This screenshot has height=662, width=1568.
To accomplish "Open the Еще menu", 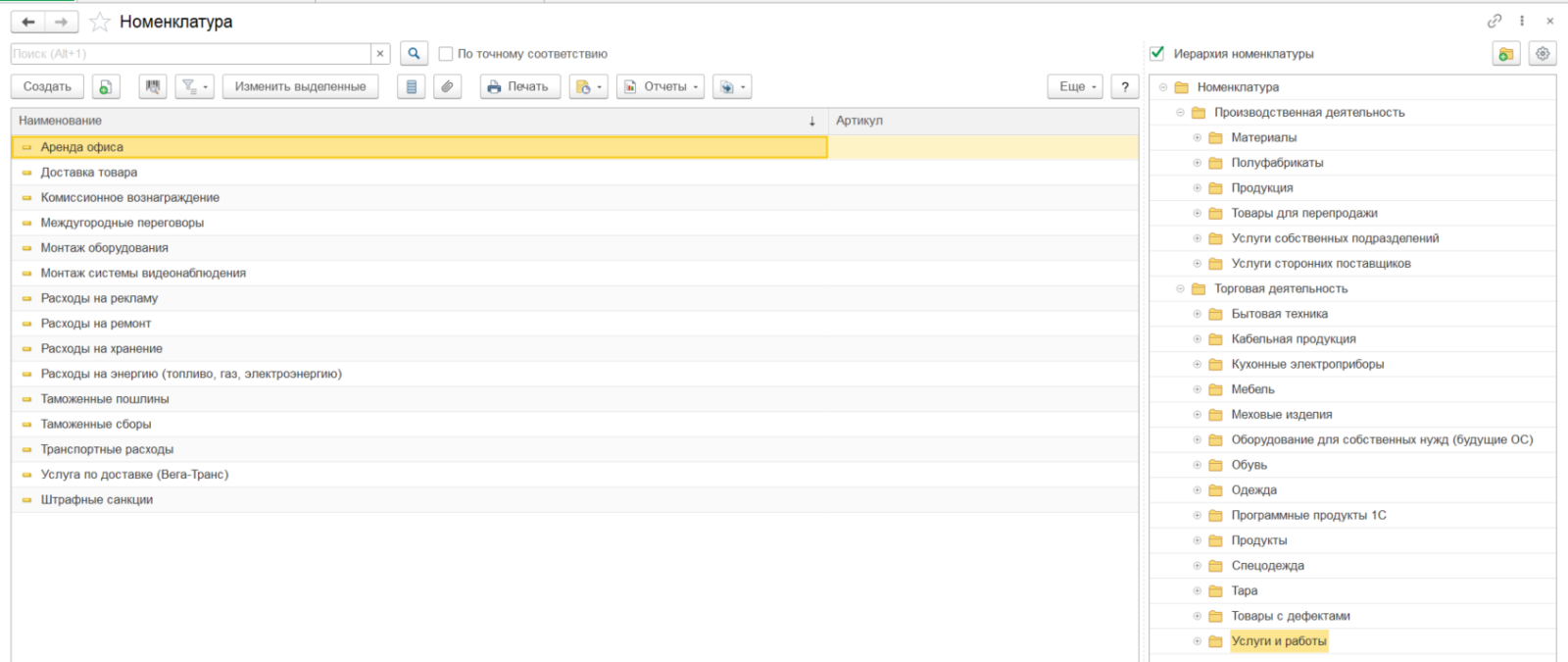I will [1076, 87].
